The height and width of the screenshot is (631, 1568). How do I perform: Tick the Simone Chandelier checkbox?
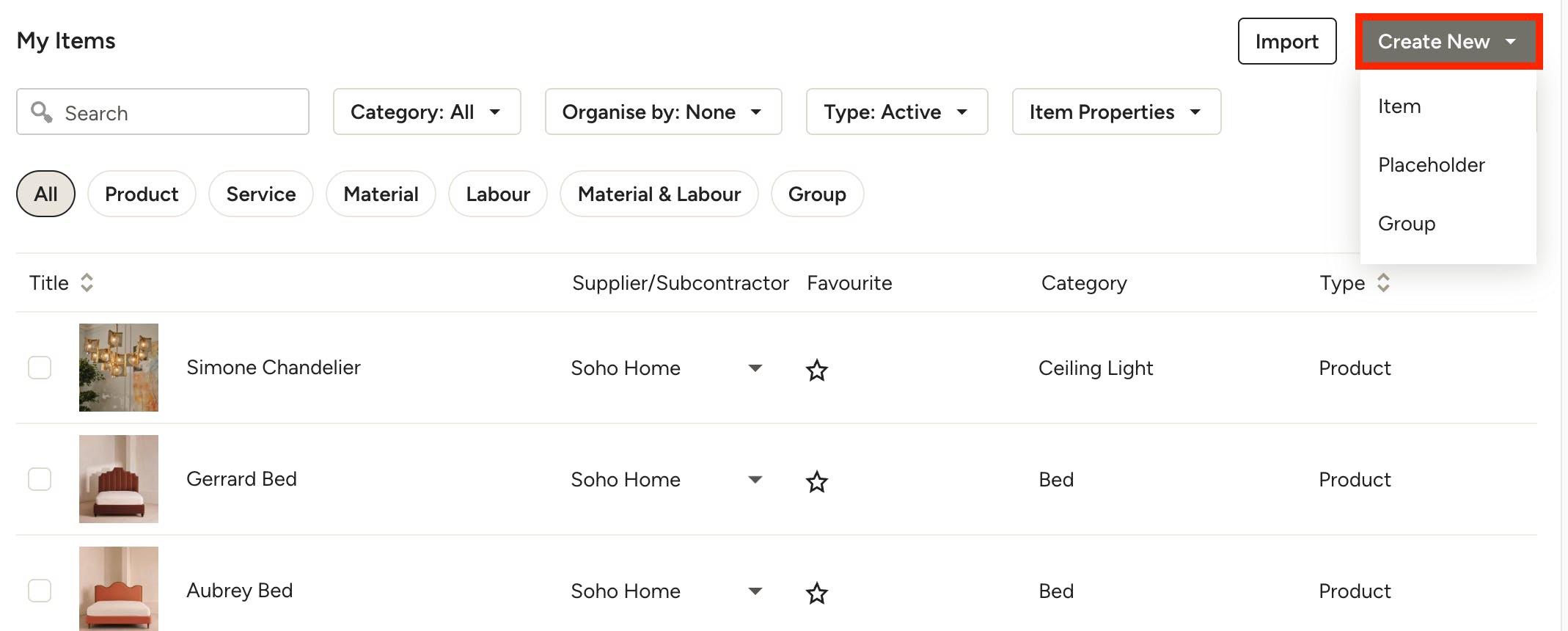40,368
